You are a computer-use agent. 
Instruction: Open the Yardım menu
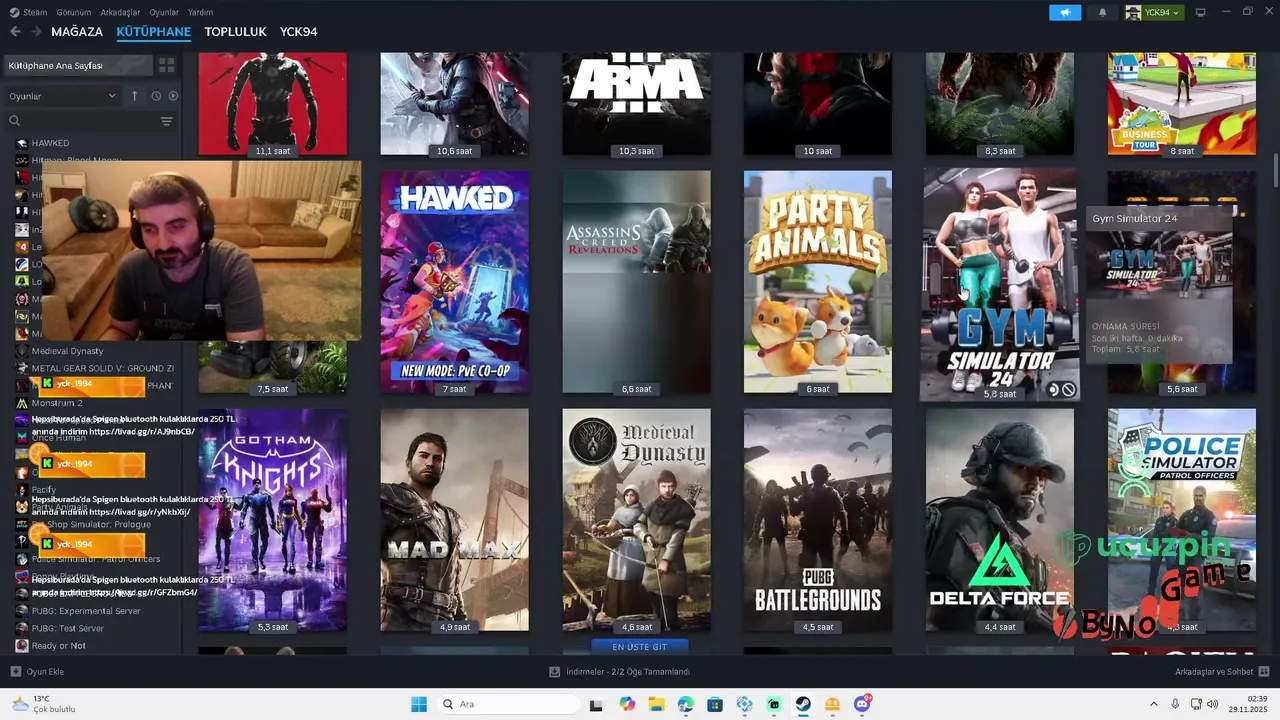tap(200, 12)
